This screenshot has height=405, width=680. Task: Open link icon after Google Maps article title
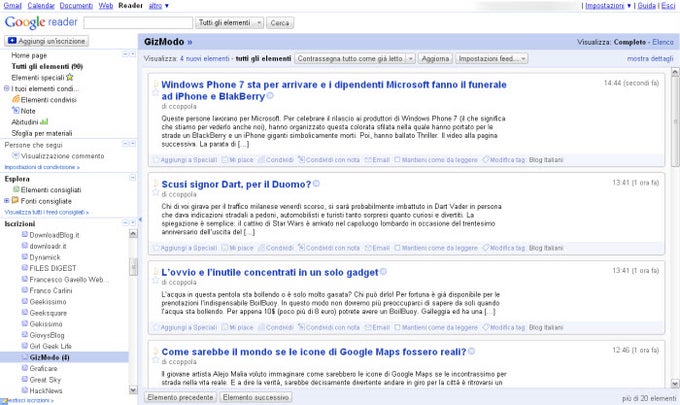pos(471,351)
